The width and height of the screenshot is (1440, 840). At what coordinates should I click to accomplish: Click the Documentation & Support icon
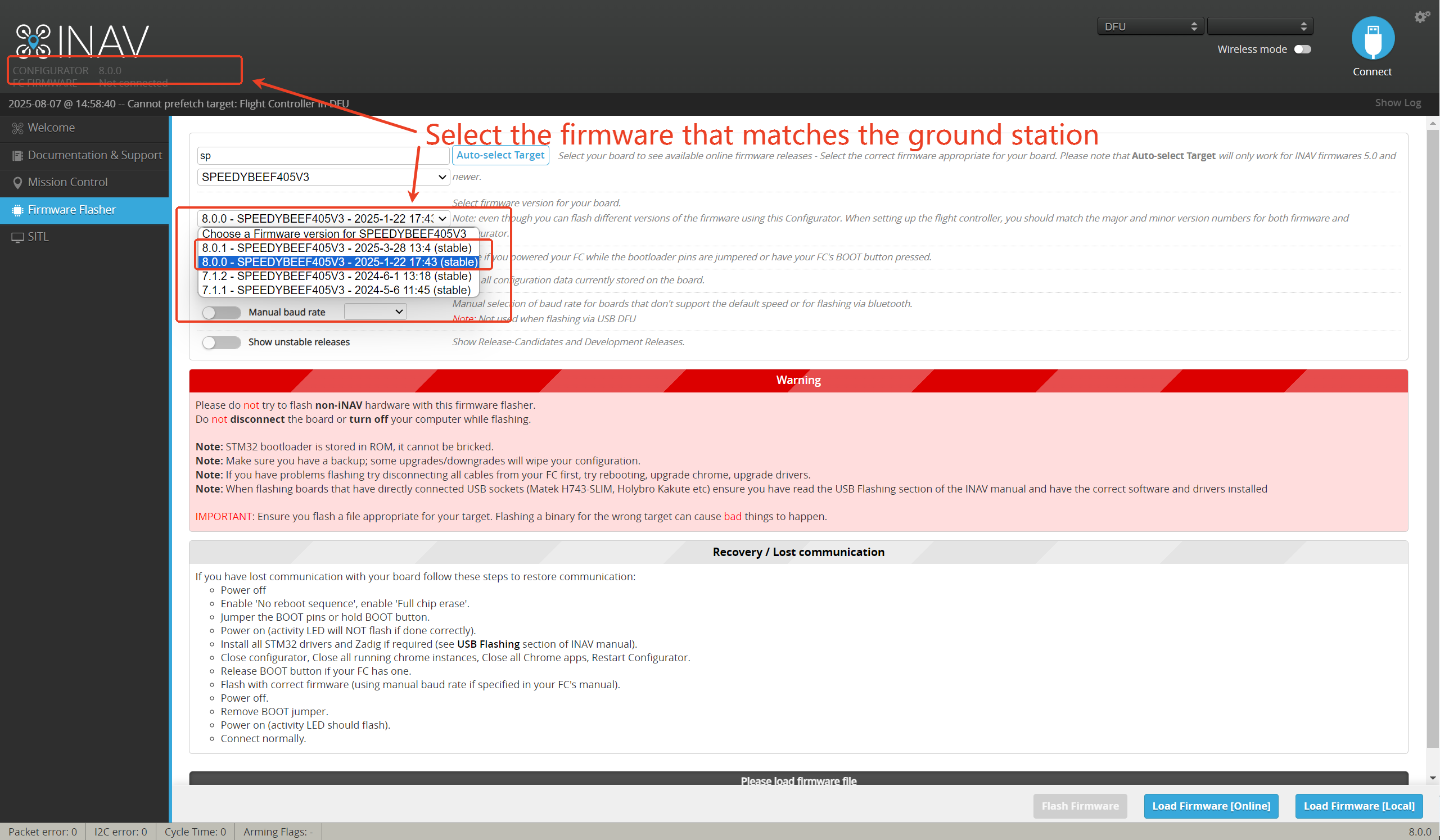(x=18, y=155)
